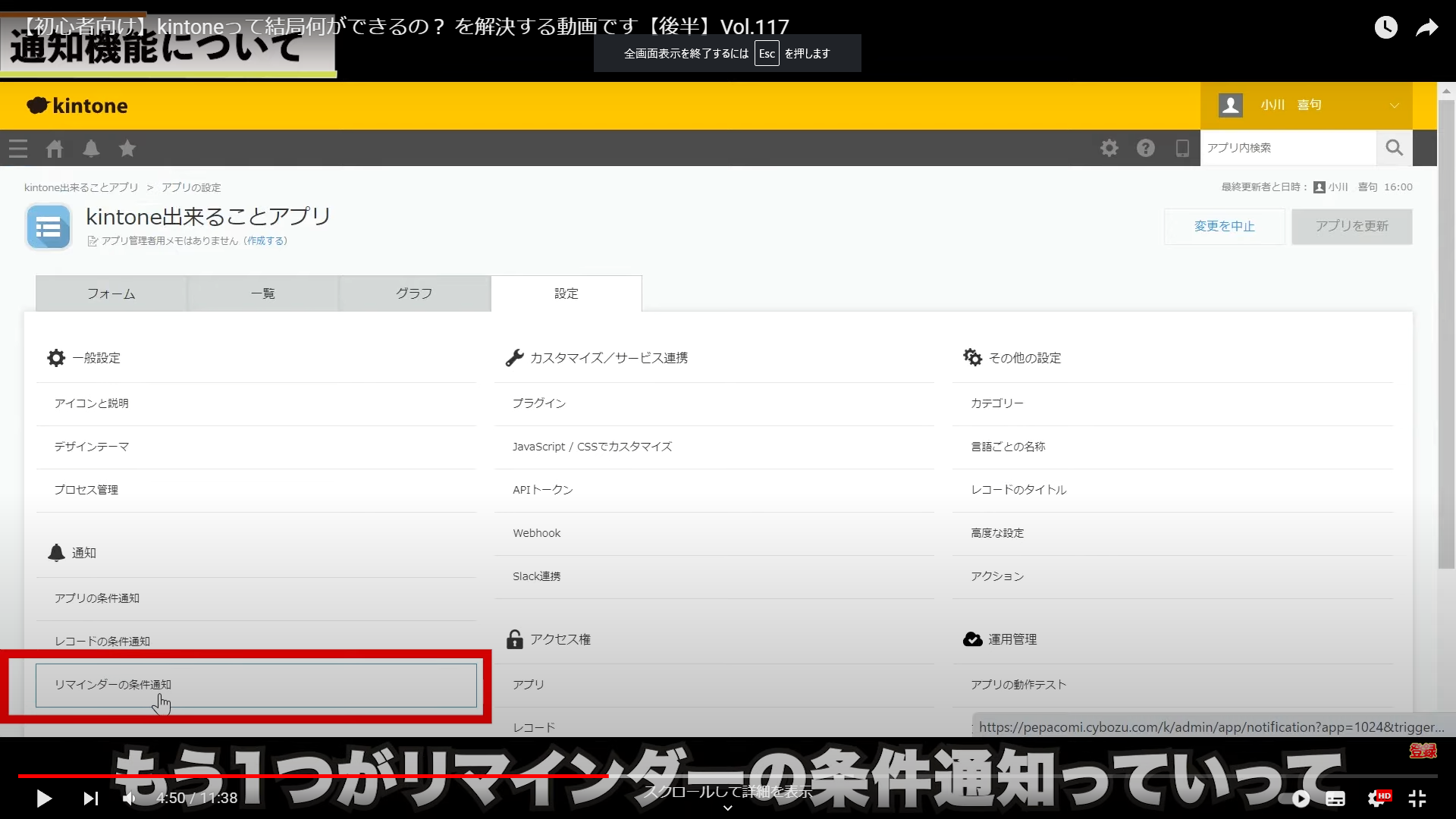Viewport: 1456px width, 819px height.
Task: Toggle video subtitles button
Action: click(1335, 799)
